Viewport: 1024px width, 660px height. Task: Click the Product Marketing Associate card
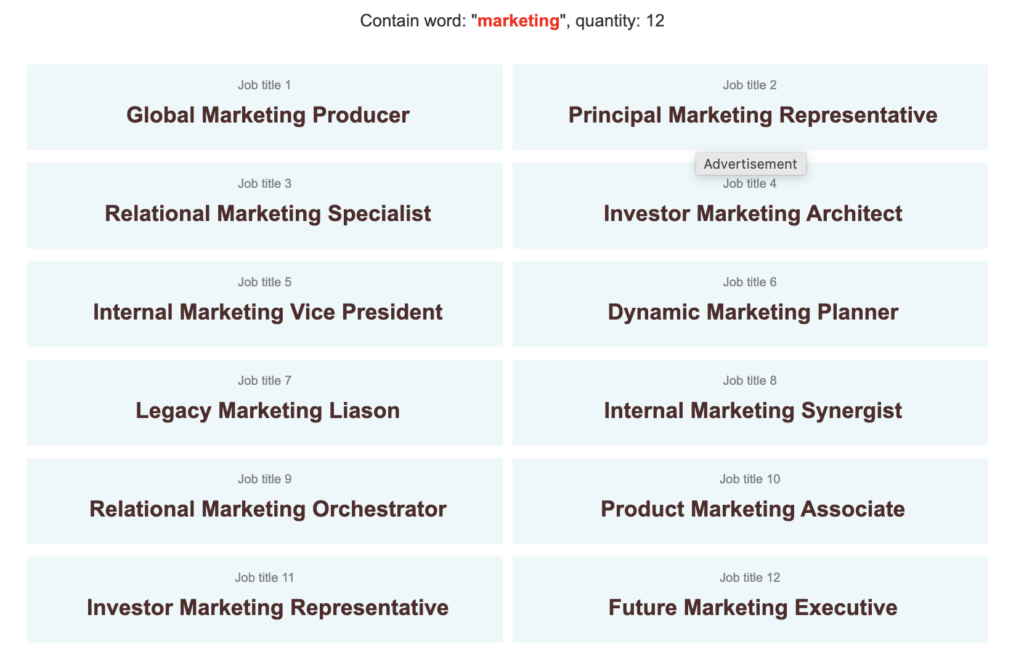tap(750, 501)
